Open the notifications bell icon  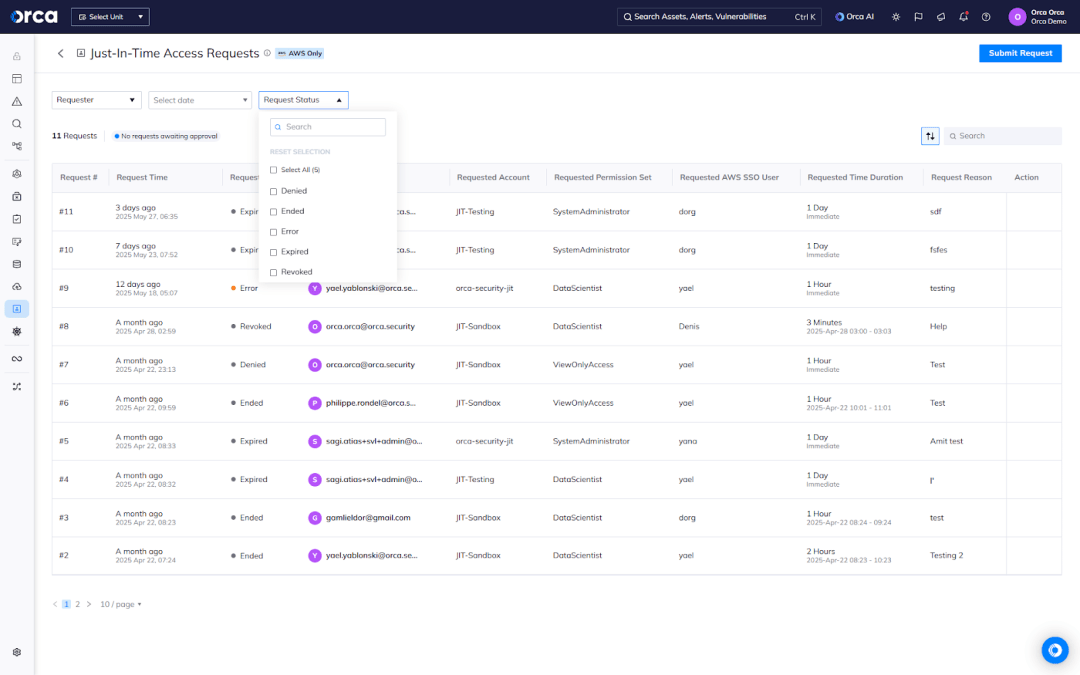[963, 17]
